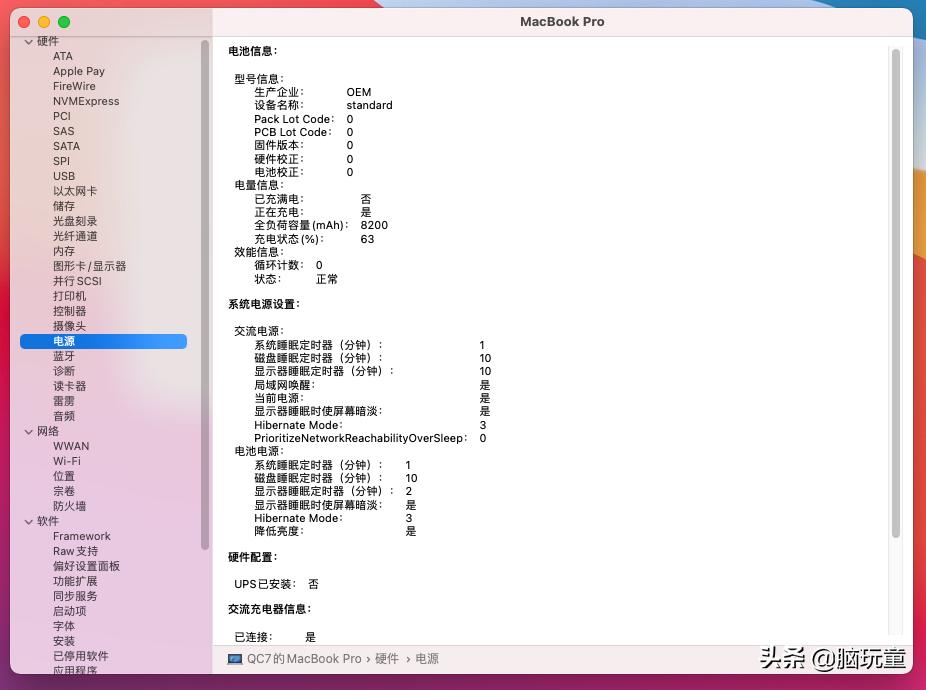This screenshot has height=690, width=926.
Task: Click 硬件 in the bottom breadcrumb path
Action: pyautogui.click(x=386, y=658)
